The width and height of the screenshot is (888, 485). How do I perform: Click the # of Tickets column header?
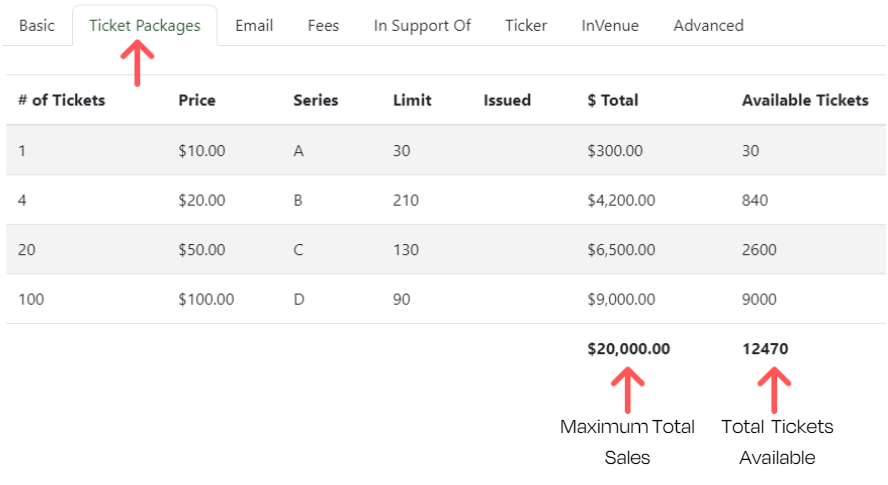tap(61, 100)
